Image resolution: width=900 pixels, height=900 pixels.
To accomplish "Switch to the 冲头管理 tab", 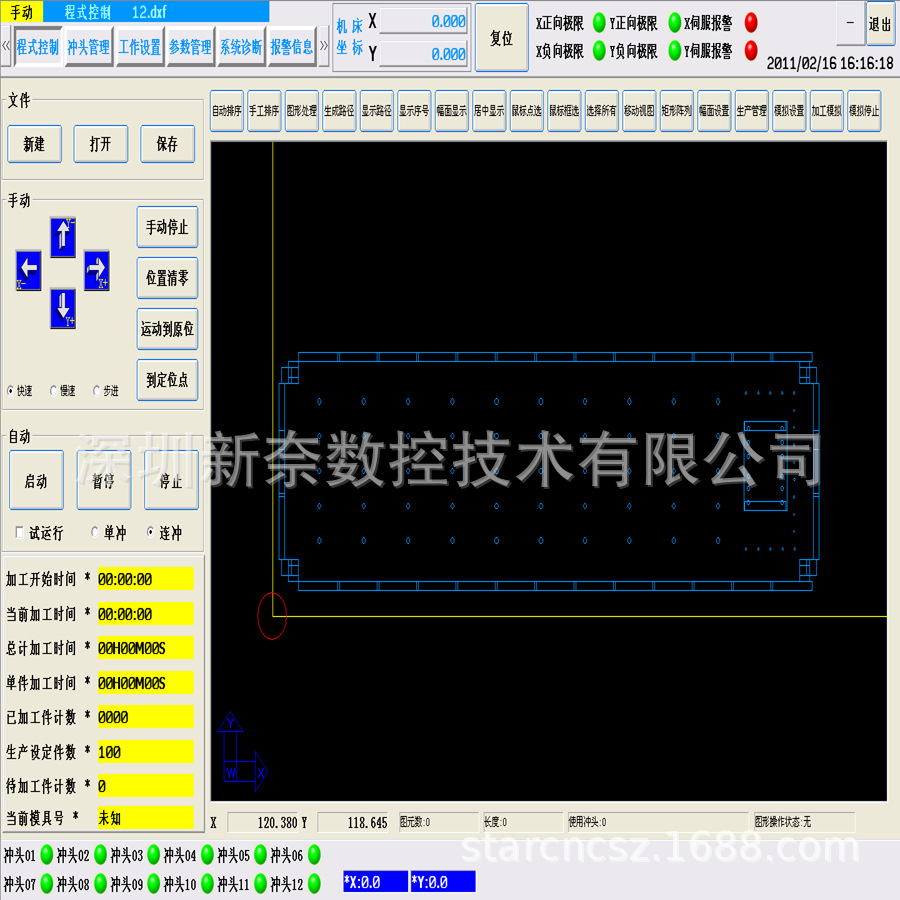I will coord(88,47).
